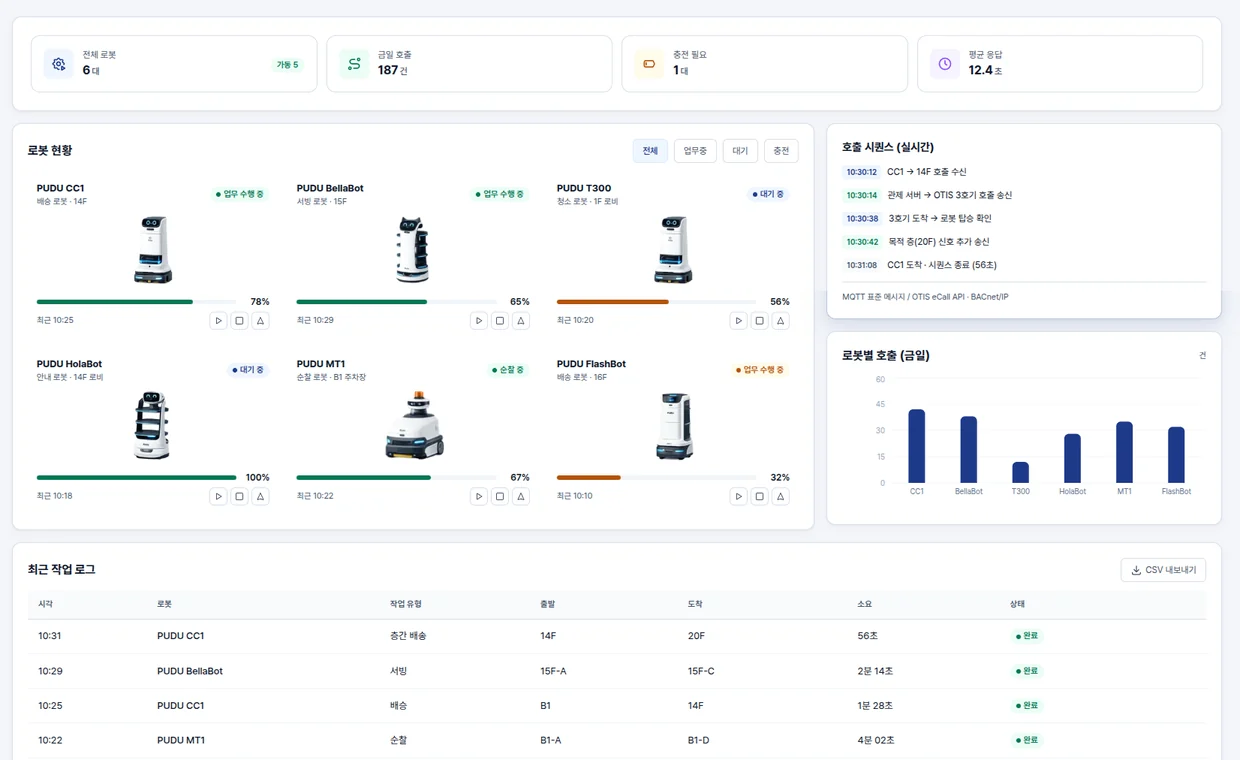Screen dimensions: 1240x760
Task: Click the 시각 column header
Action: tap(46, 604)
